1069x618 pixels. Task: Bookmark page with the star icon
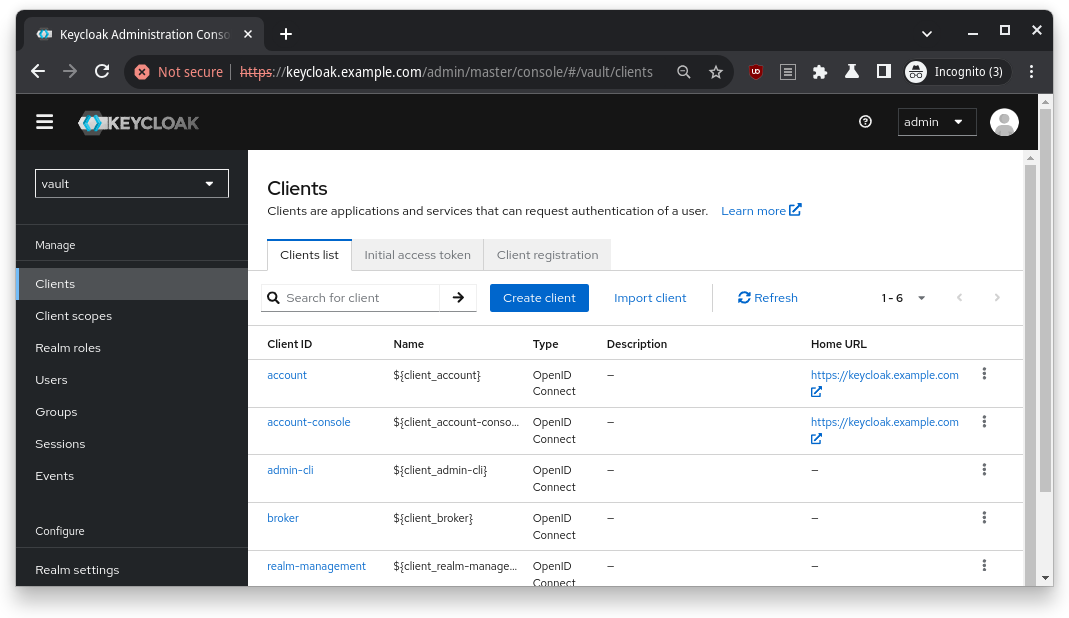(715, 72)
